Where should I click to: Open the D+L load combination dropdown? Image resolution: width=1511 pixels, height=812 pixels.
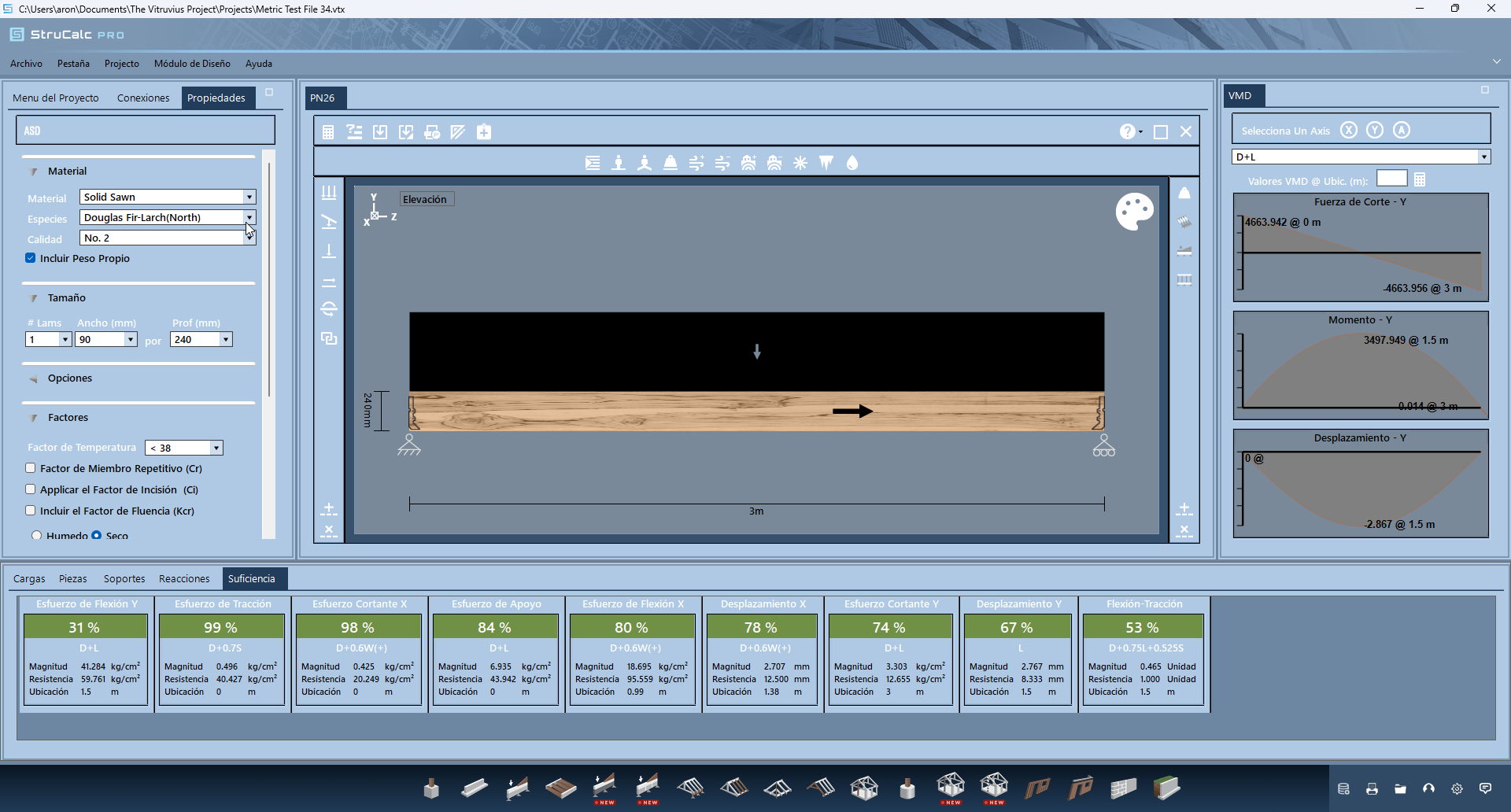coord(1483,157)
